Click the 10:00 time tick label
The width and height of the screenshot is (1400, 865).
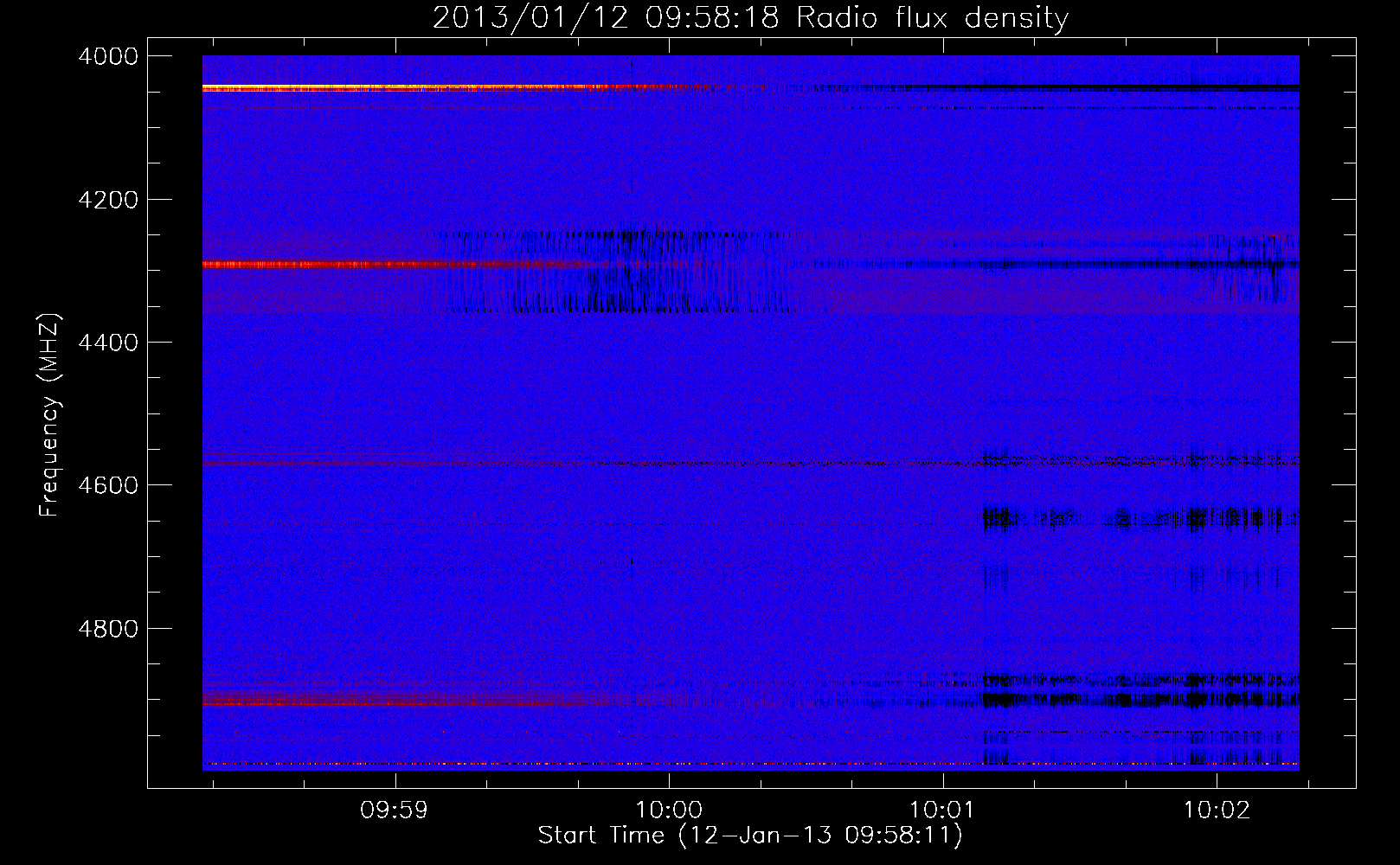click(669, 811)
